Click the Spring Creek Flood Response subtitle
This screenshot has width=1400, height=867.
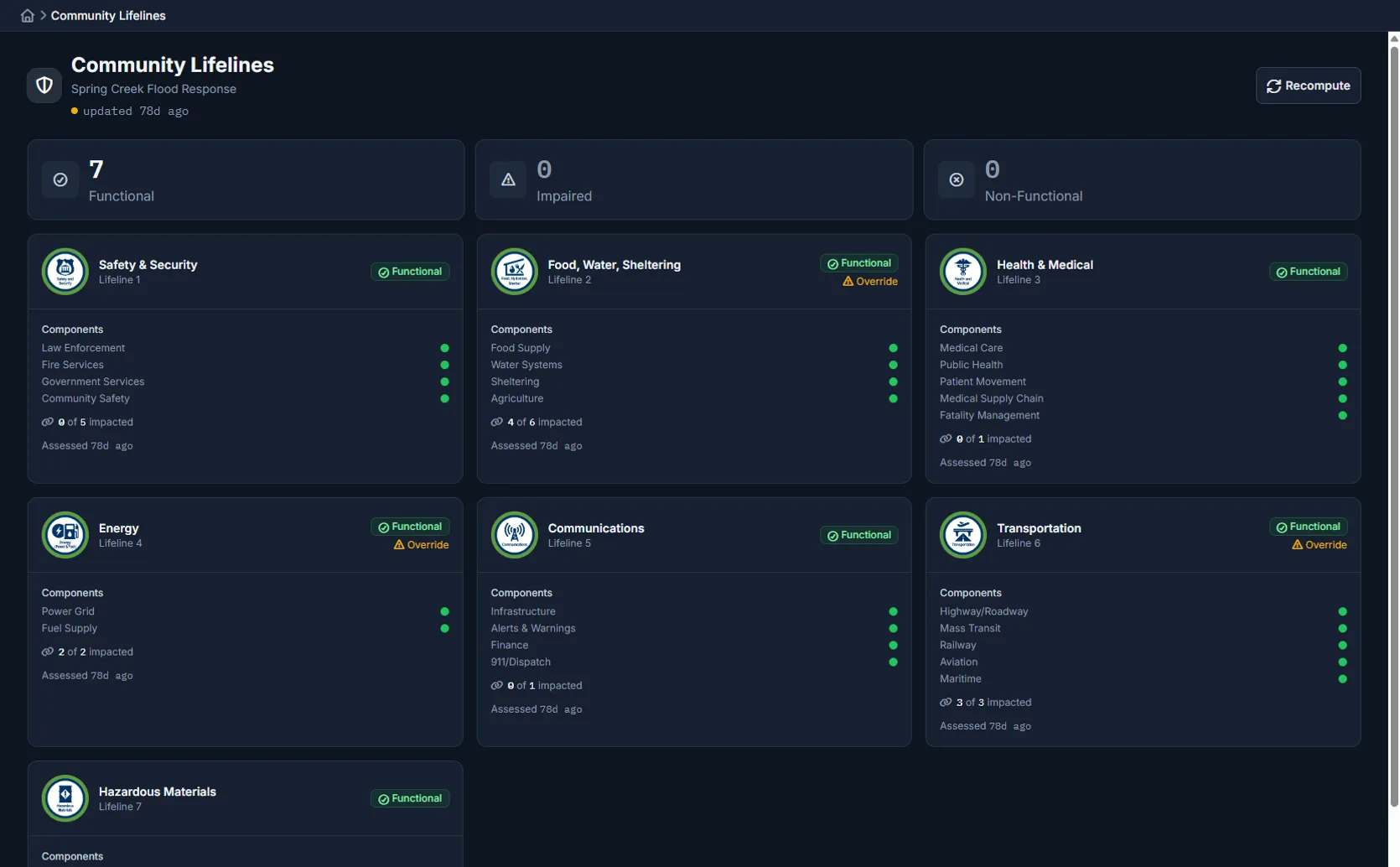coord(153,89)
